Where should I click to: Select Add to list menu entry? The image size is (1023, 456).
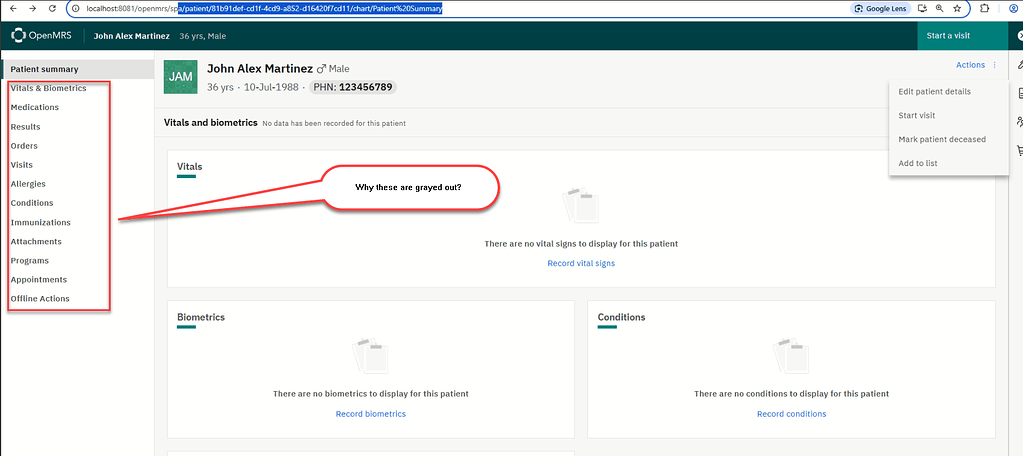point(917,163)
